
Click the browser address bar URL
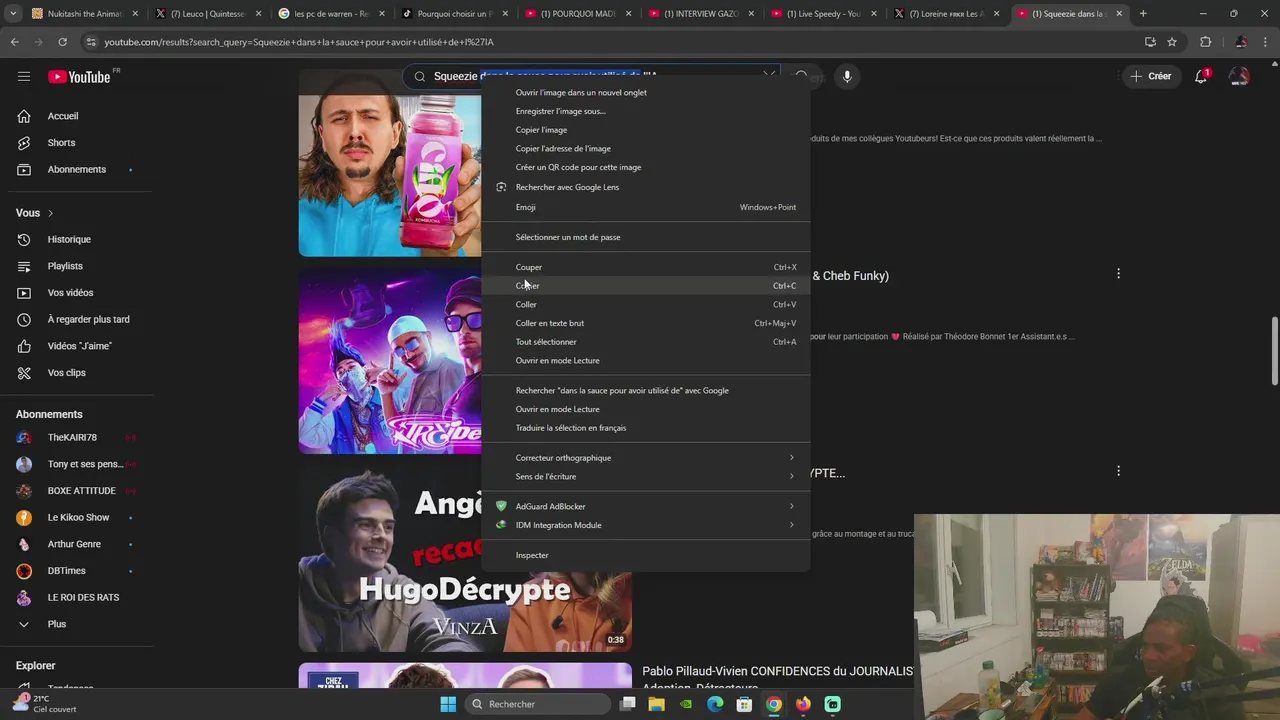[300, 42]
